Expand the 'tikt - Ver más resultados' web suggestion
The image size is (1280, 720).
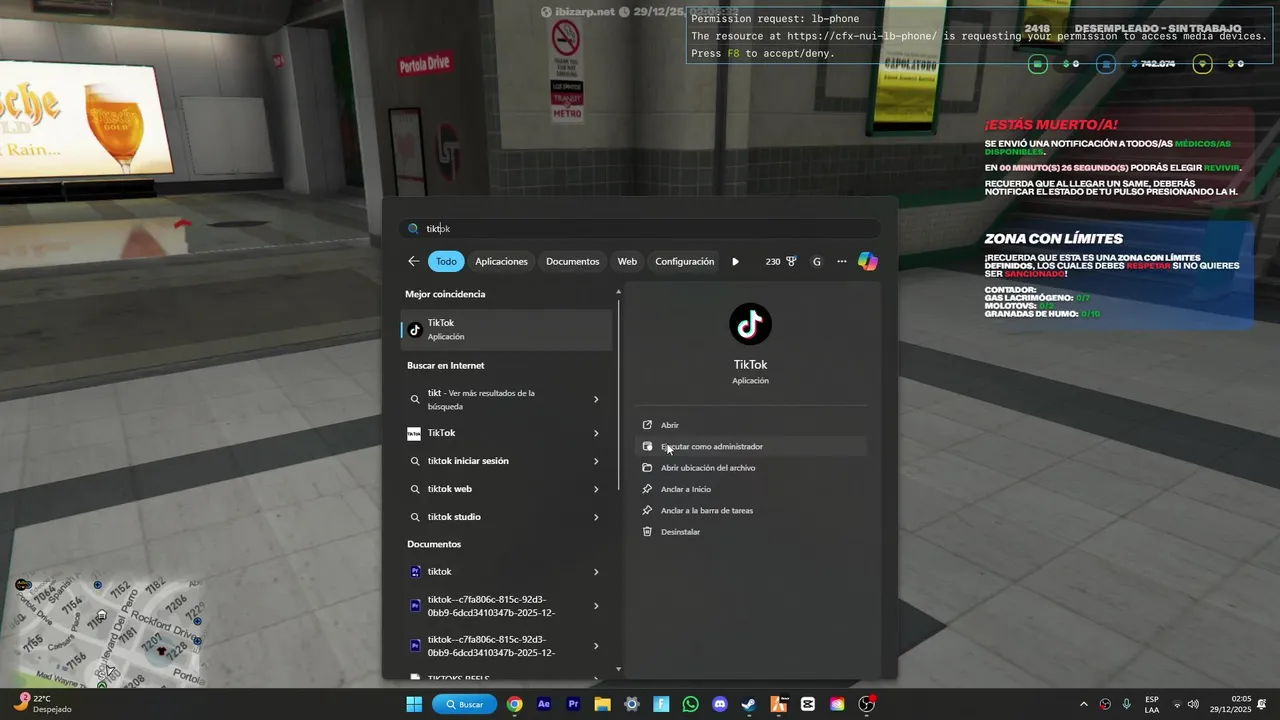click(x=596, y=399)
